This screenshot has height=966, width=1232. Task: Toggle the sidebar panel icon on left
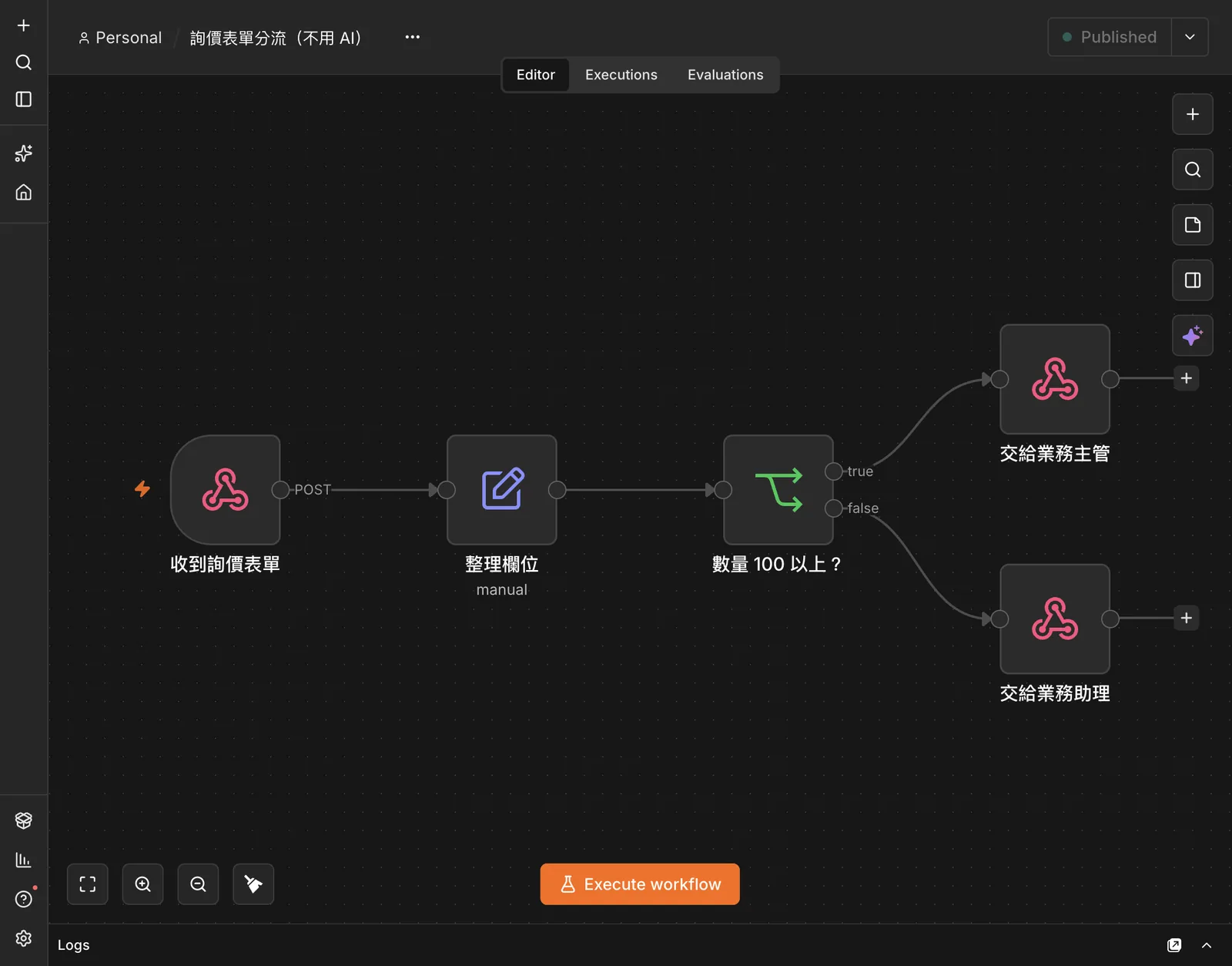coord(24,99)
